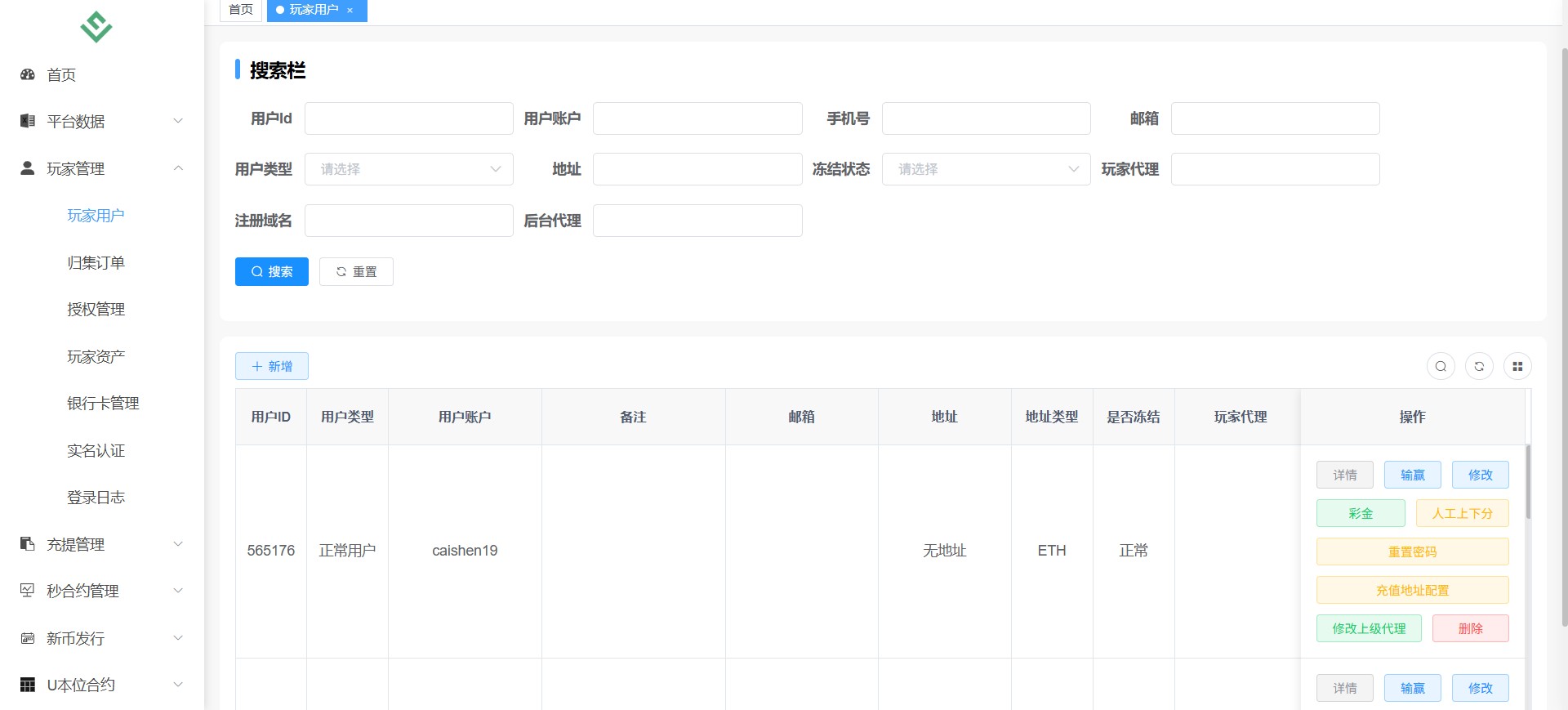
Task: Expand the 秒合约管理 menu chevron
Action: (178, 591)
